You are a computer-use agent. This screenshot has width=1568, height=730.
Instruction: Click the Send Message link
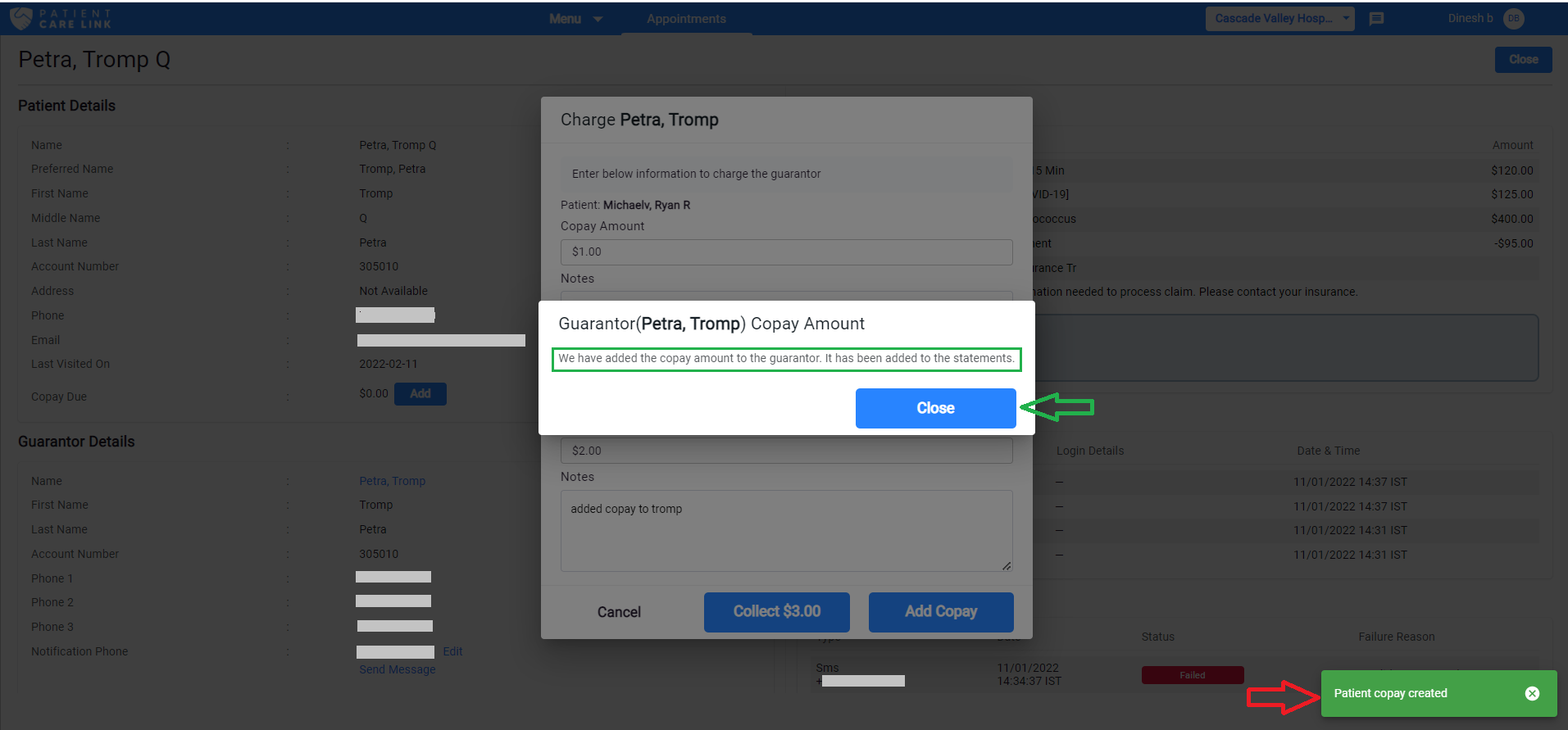click(397, 669)
